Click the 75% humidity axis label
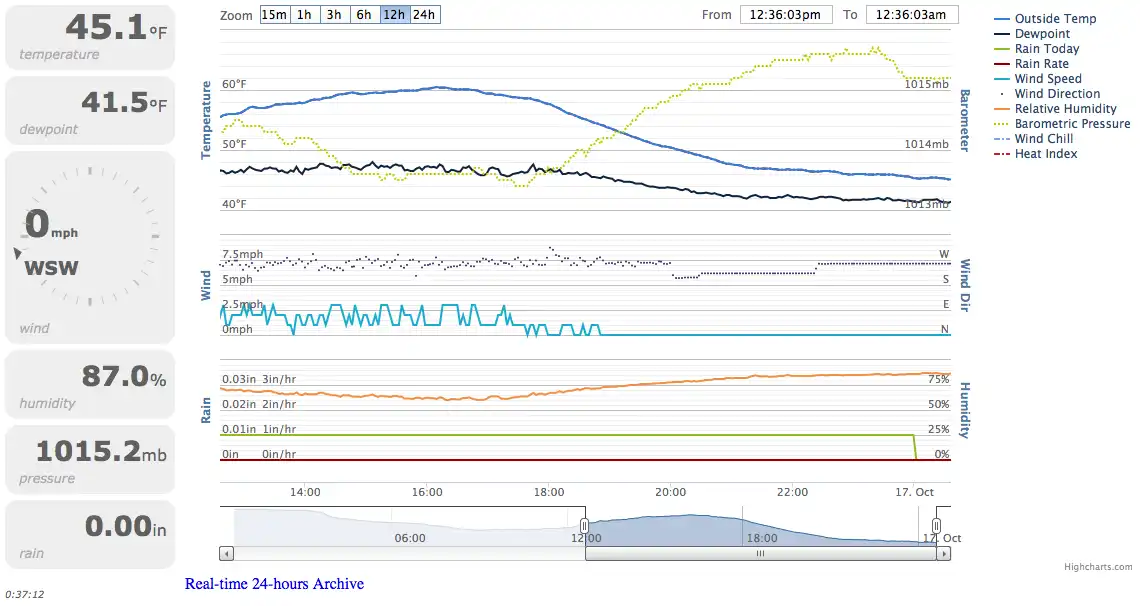 click(x=939, y=379)
